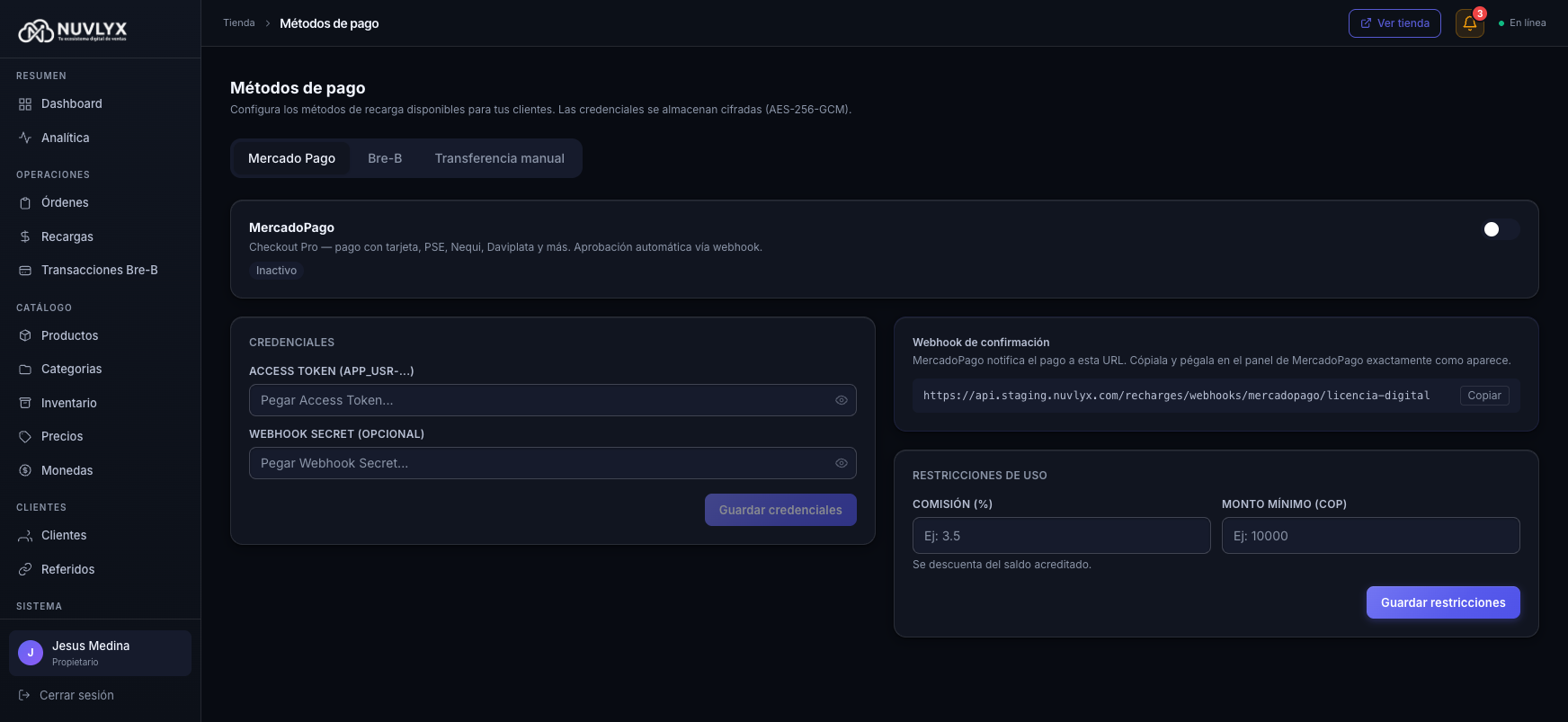The width and height of the screenshot is (1568, 722).
Task: Click breadcrumb chevron after Tienda
Action: (267, 23)
